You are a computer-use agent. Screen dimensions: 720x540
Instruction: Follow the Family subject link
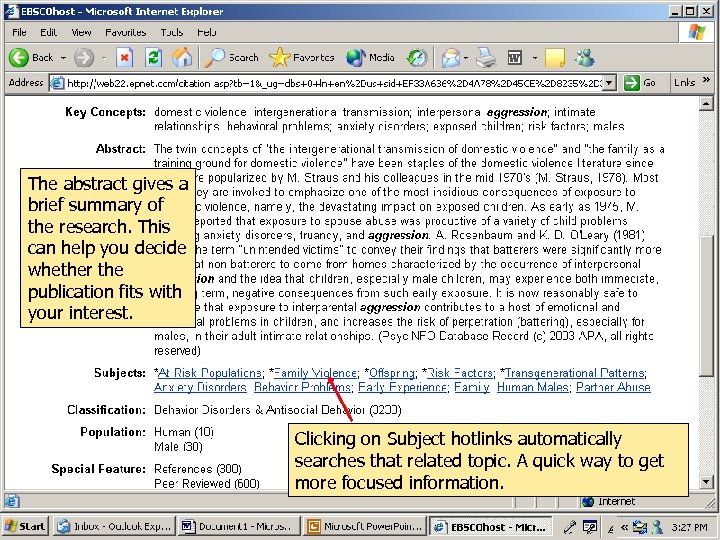point(472,387)
